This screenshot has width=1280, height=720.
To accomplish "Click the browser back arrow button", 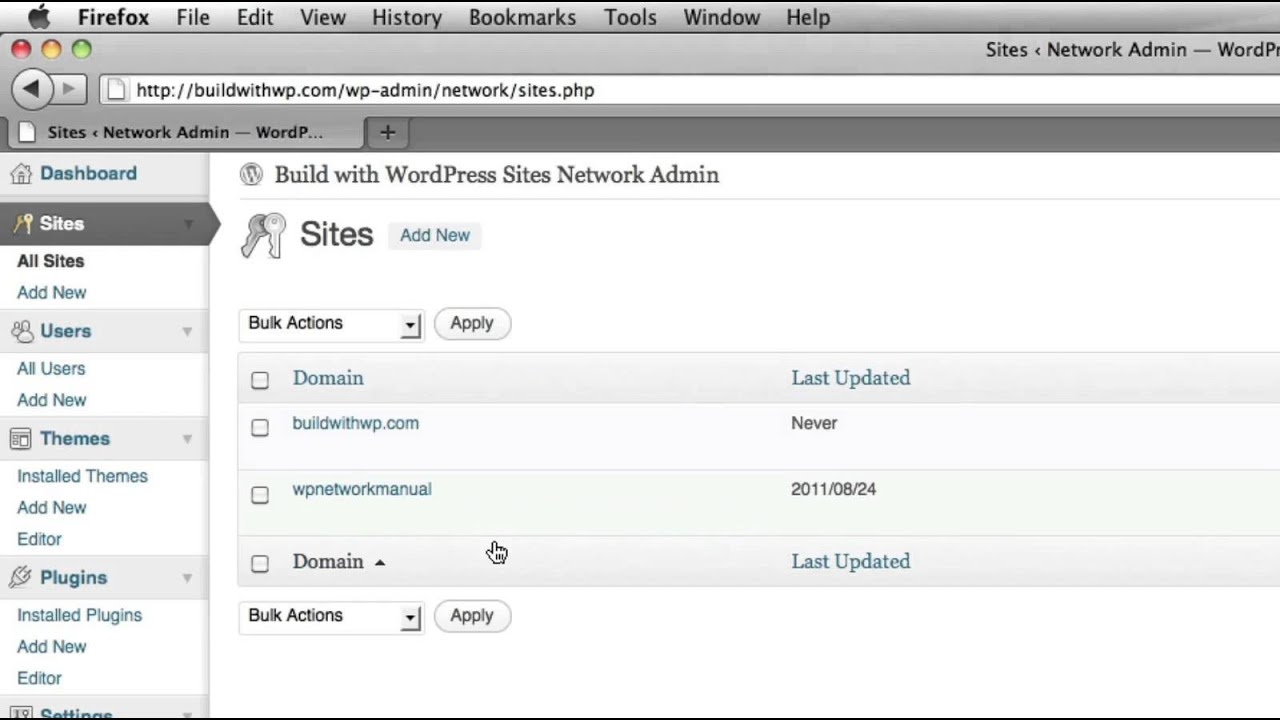I will (x=32, y=89).
